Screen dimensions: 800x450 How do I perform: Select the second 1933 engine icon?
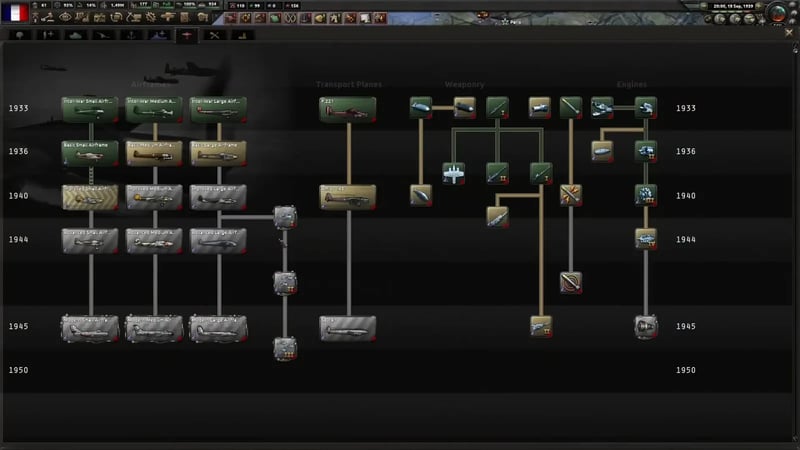(645, 108)
